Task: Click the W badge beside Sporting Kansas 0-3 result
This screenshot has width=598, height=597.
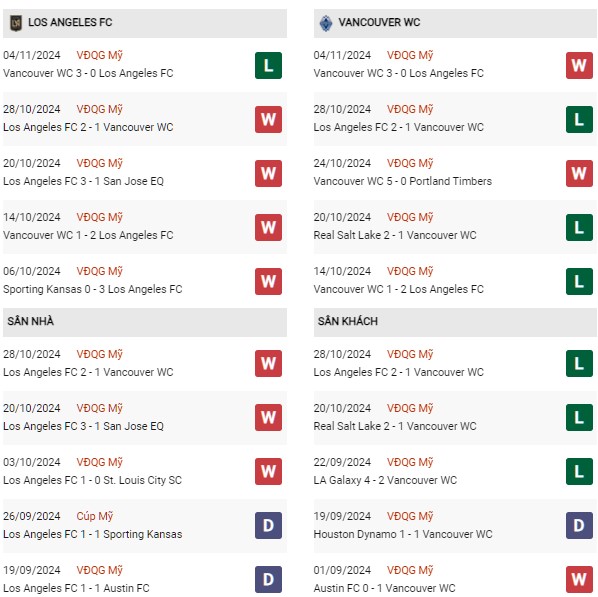Action: click(268, 282)
